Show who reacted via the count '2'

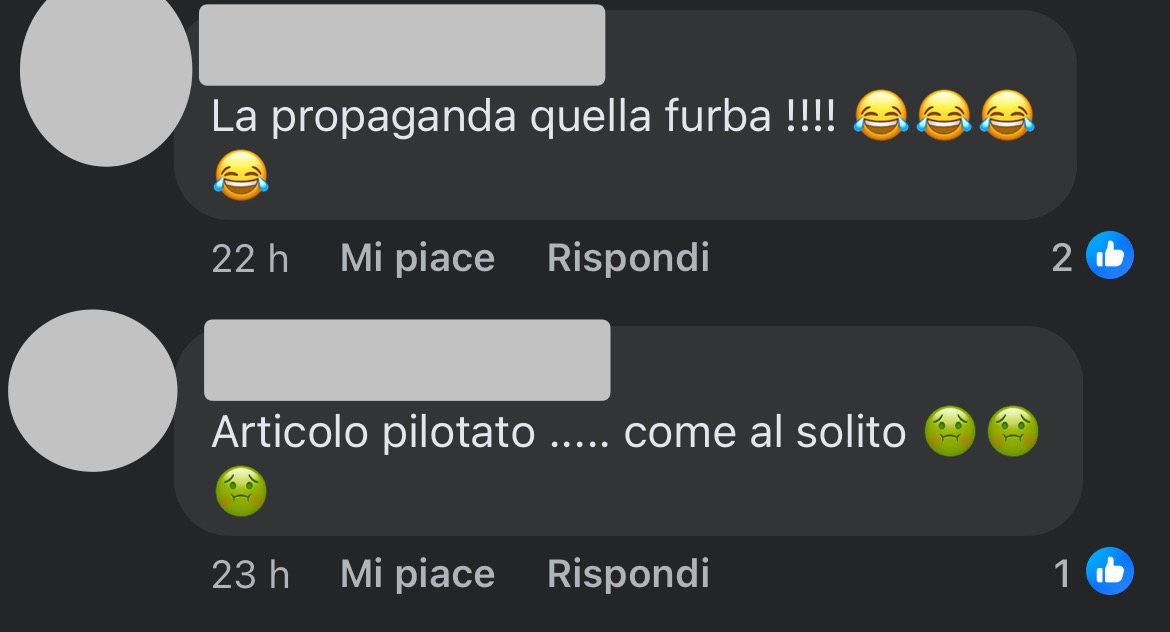click(x=1062, y=258)
